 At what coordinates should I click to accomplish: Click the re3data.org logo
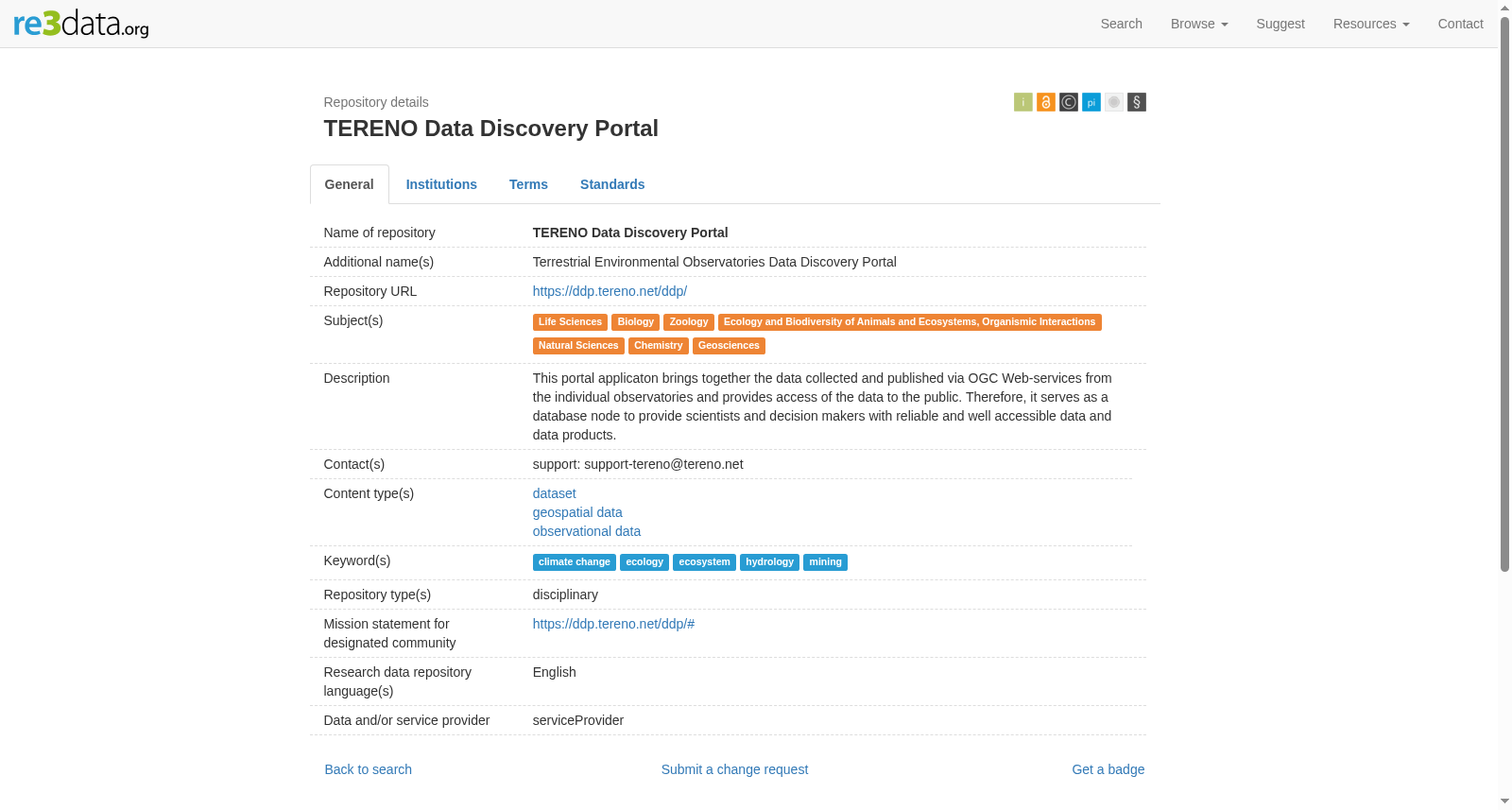click(x=81, y=24)
